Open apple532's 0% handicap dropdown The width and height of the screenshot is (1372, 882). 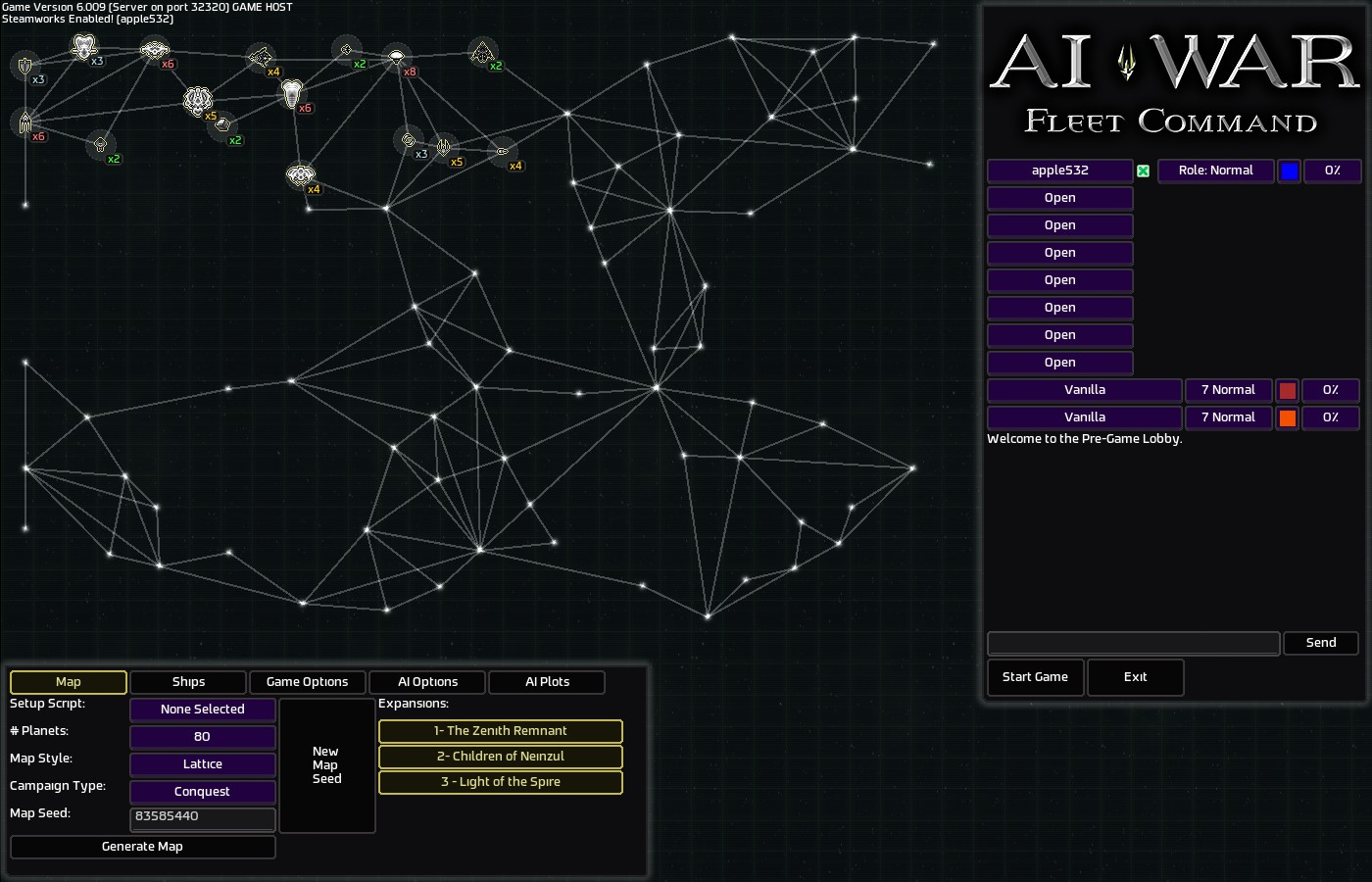1333,171
